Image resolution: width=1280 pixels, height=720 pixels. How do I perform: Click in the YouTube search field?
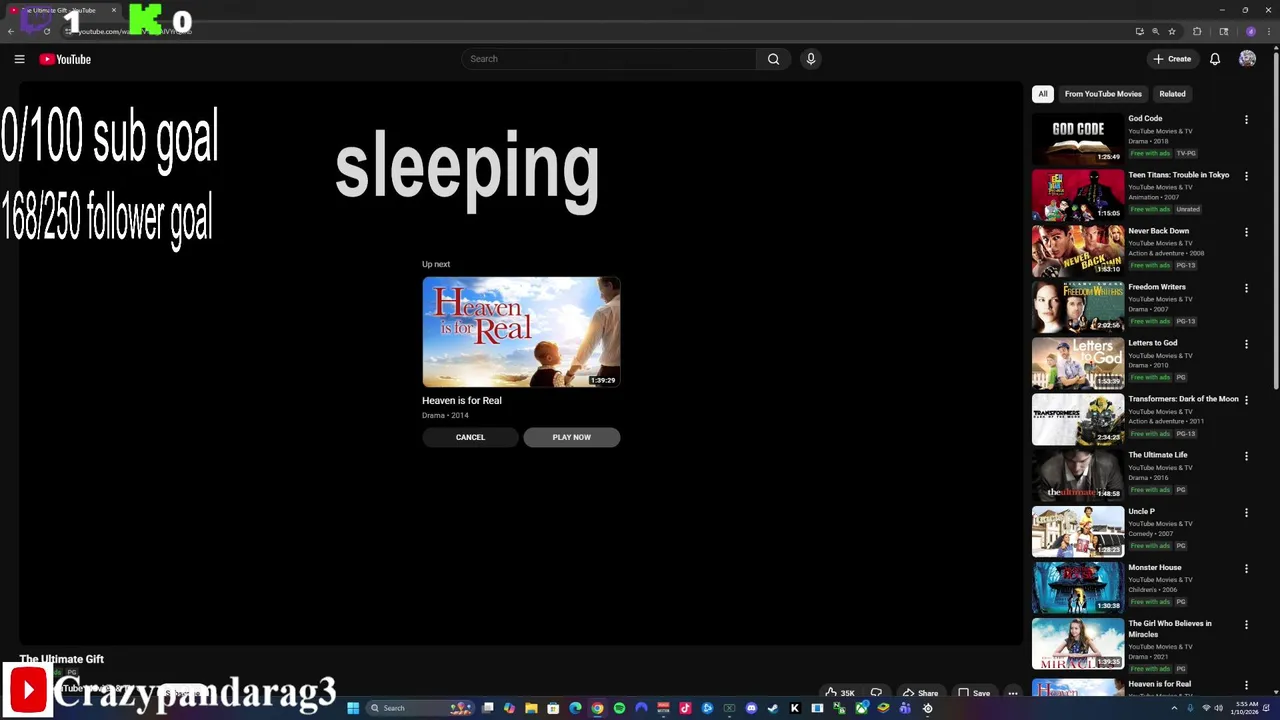pyautogui.click(x=610, y=59)
